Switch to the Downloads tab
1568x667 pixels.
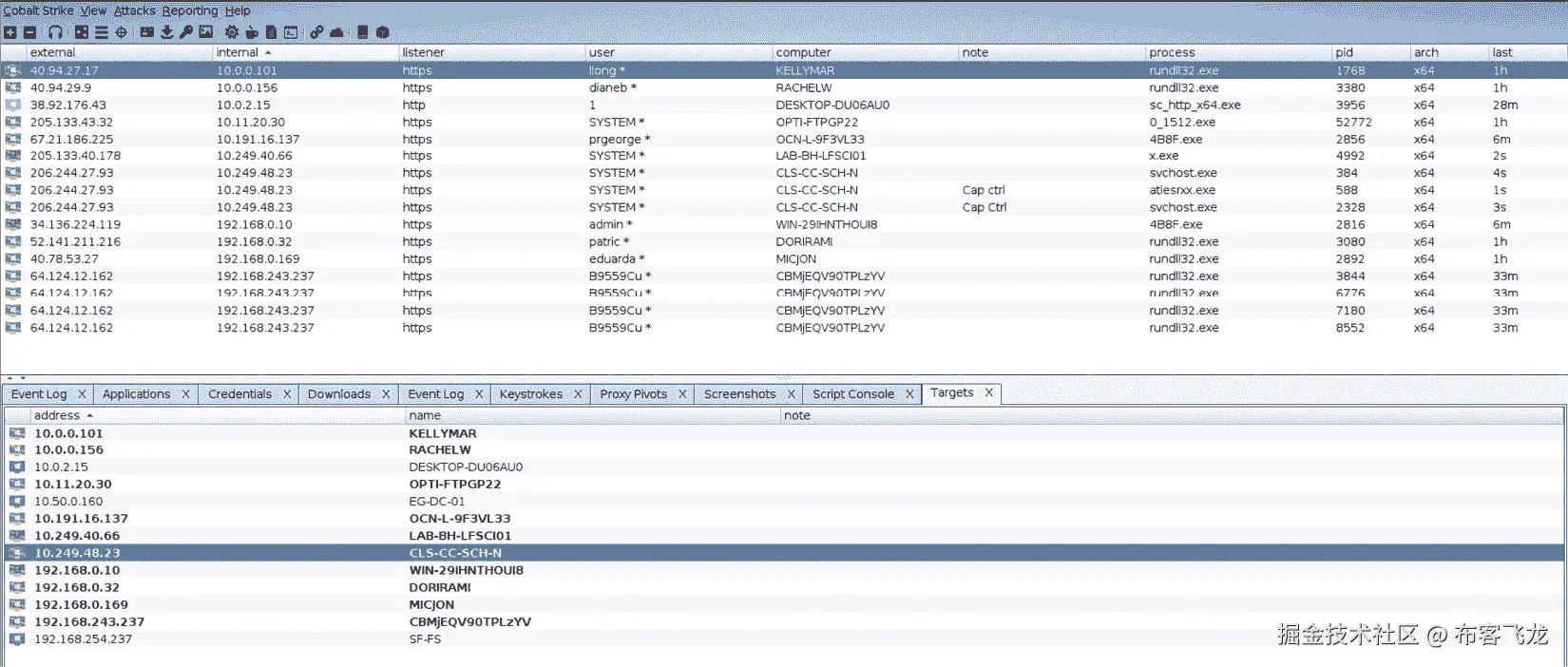tap(339, 394)
